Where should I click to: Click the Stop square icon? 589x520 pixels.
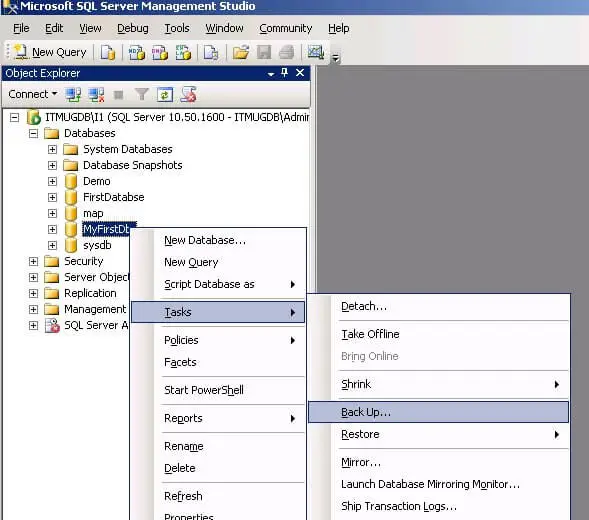point(119,95)
